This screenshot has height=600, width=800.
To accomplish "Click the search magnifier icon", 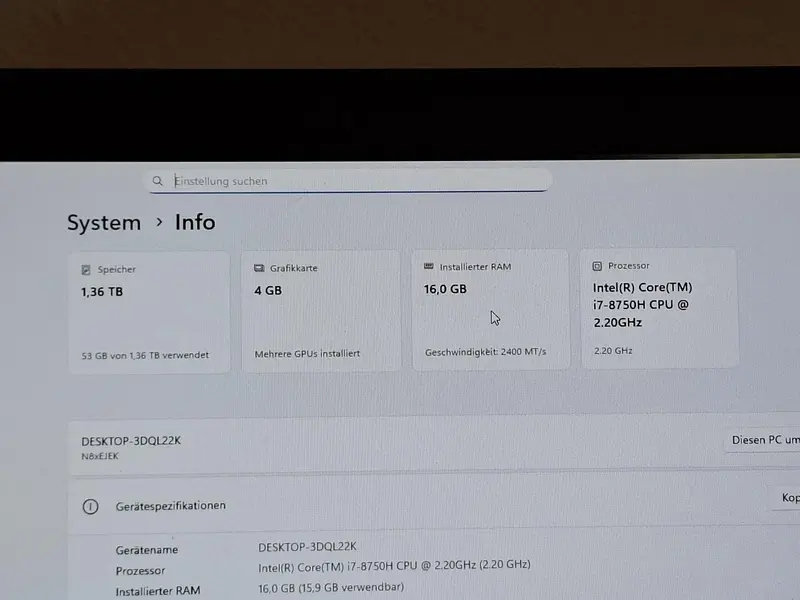I will (158, 181).
